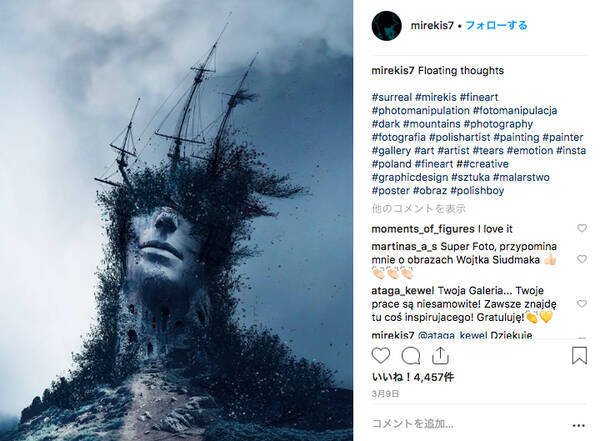Open the comment speech bubble icon
600x441 pixels.
(x=411, y=356)
